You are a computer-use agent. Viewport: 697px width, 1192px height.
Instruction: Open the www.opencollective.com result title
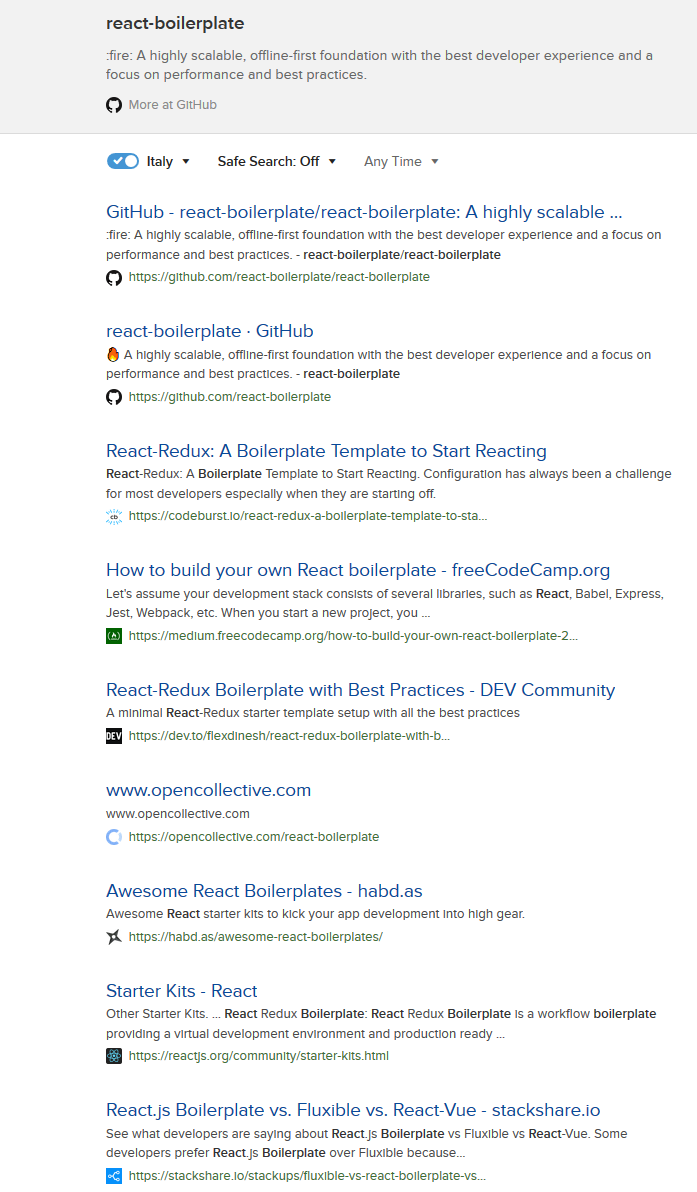click(208, 790)
